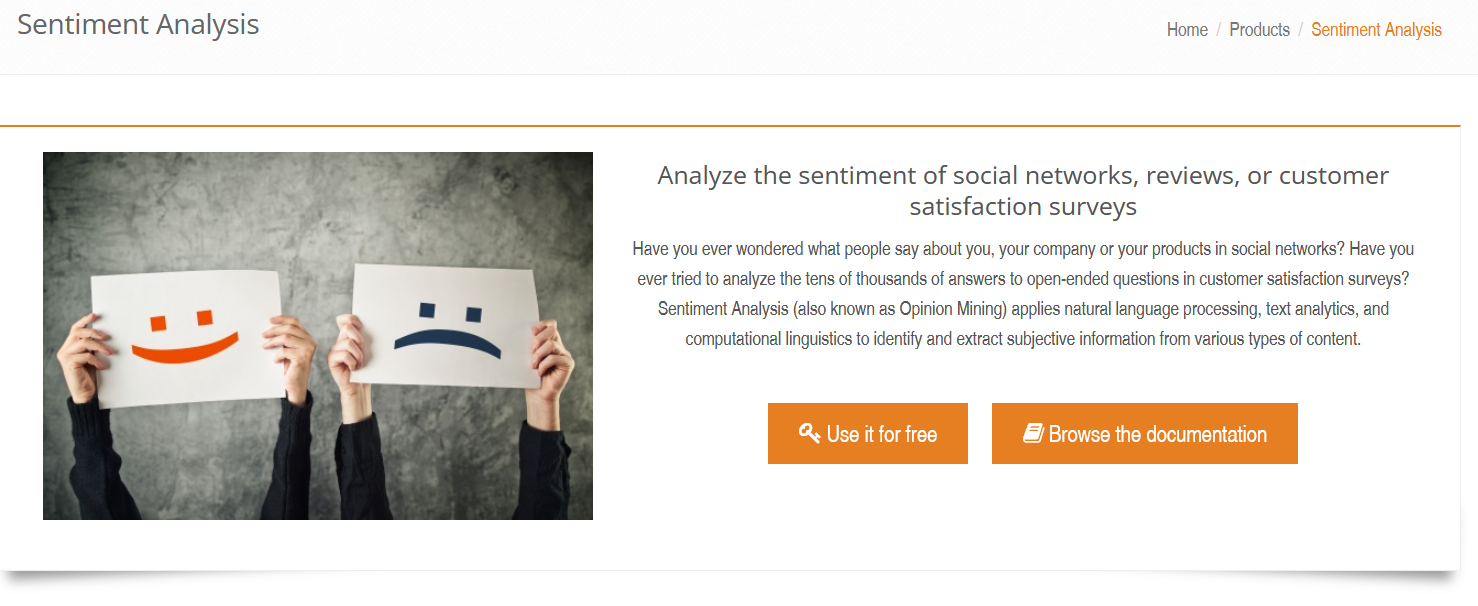The image size is (1478, 606).
Task: Click the page title "Sentiment Analysis"
Action: tap(137, 24)
